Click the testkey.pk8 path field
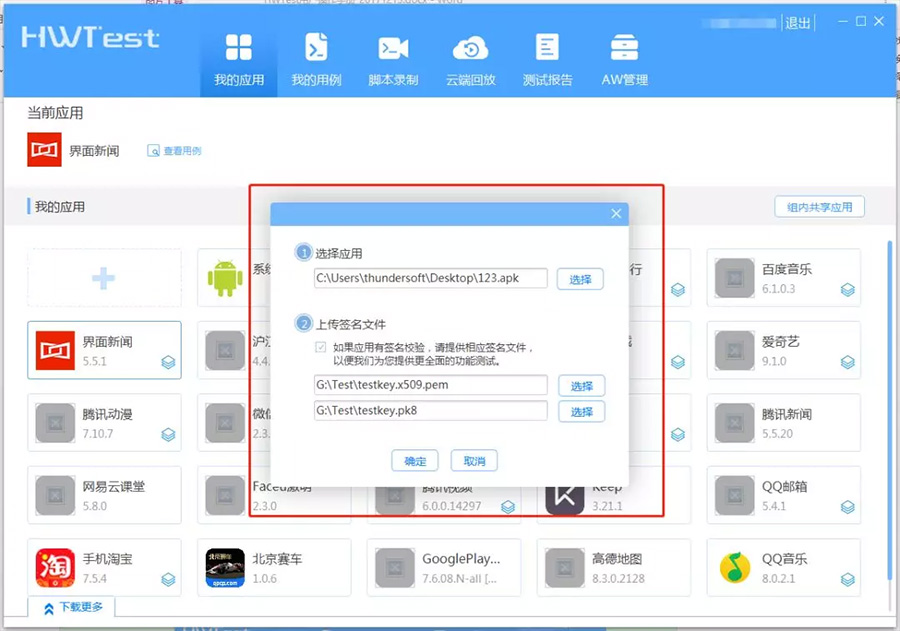 pos(430,411)
